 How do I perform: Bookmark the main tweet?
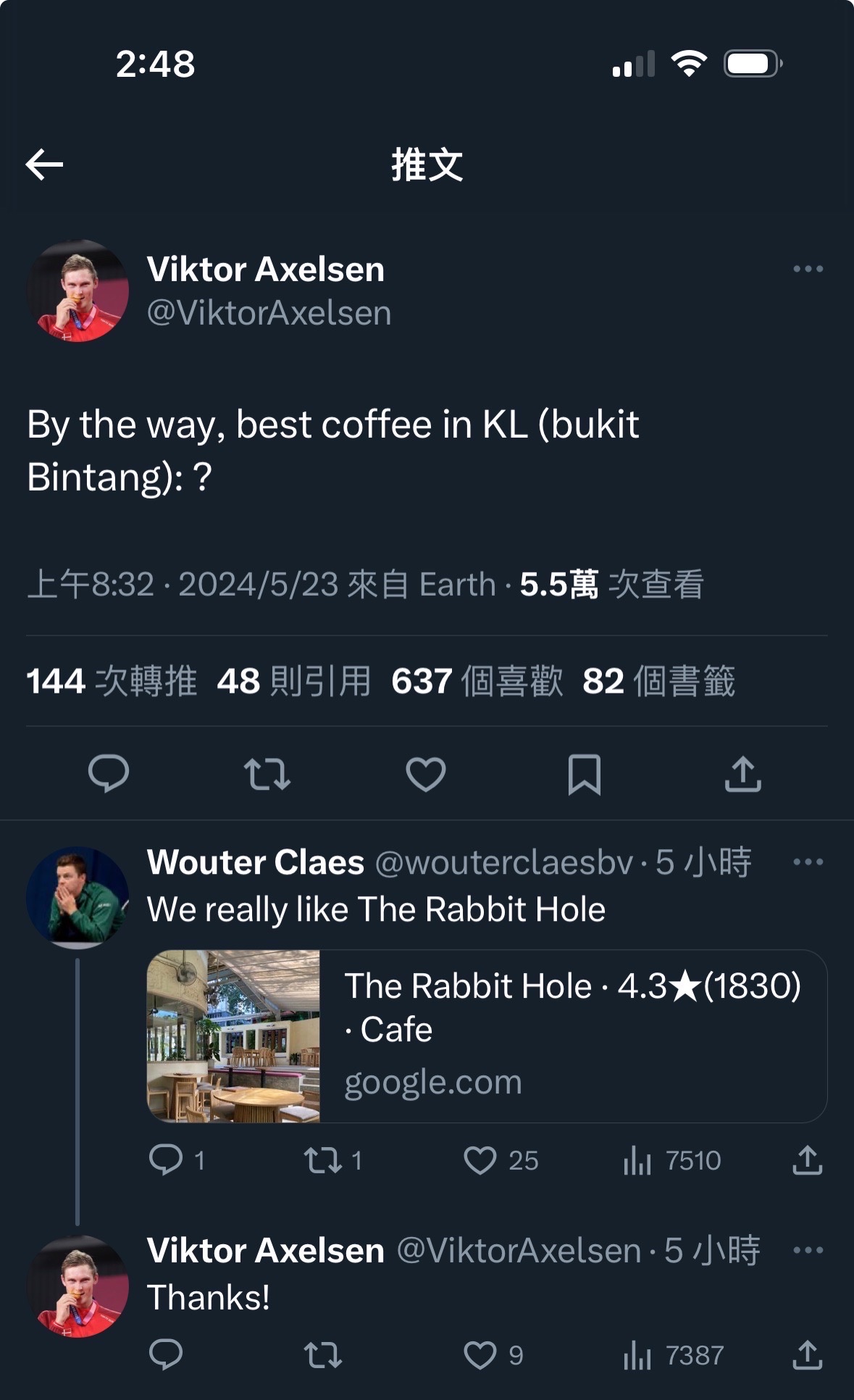(x=585, y=774)
